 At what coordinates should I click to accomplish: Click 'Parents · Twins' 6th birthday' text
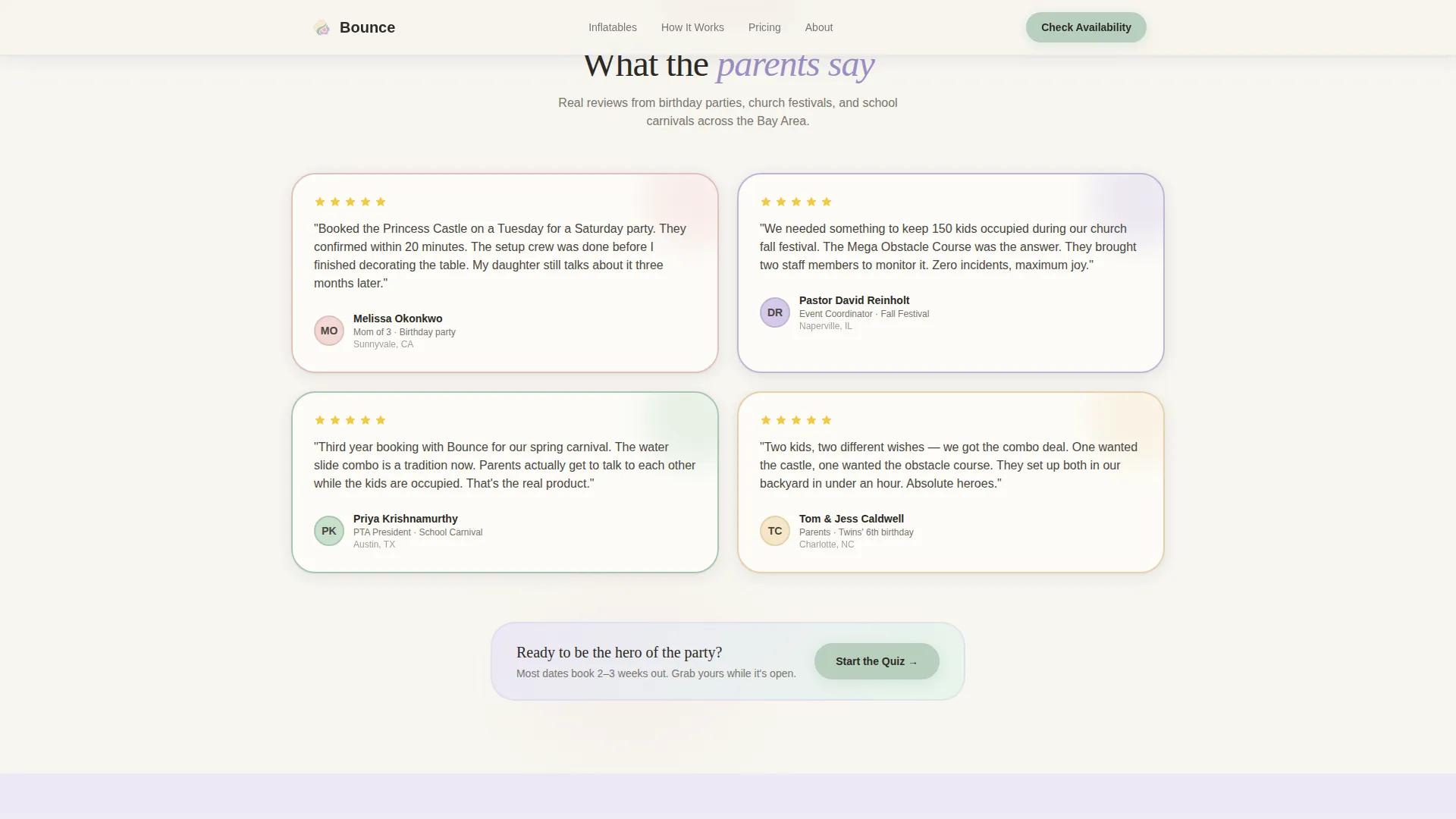[856, 532]
